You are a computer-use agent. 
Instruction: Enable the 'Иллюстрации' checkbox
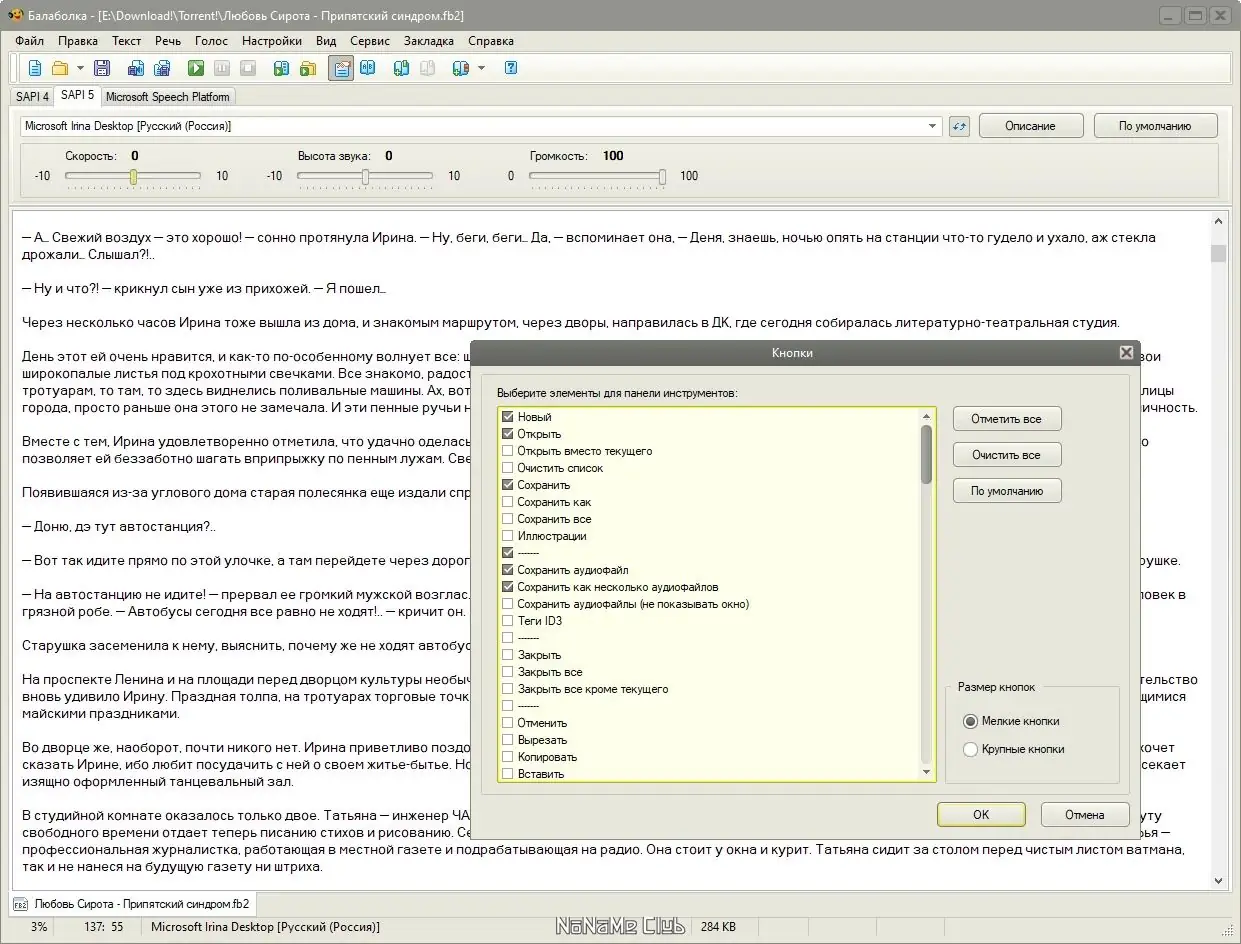tap(508, 536)
